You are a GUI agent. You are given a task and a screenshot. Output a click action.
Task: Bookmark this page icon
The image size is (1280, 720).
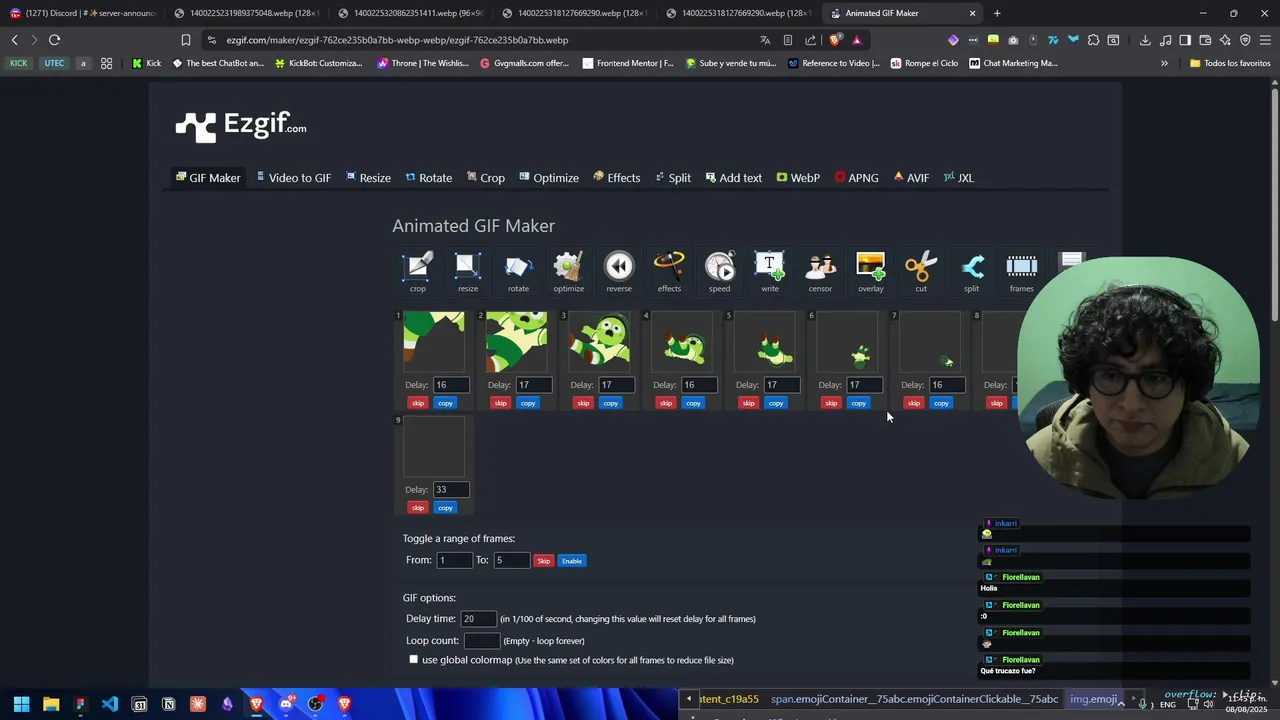point(185,40)
